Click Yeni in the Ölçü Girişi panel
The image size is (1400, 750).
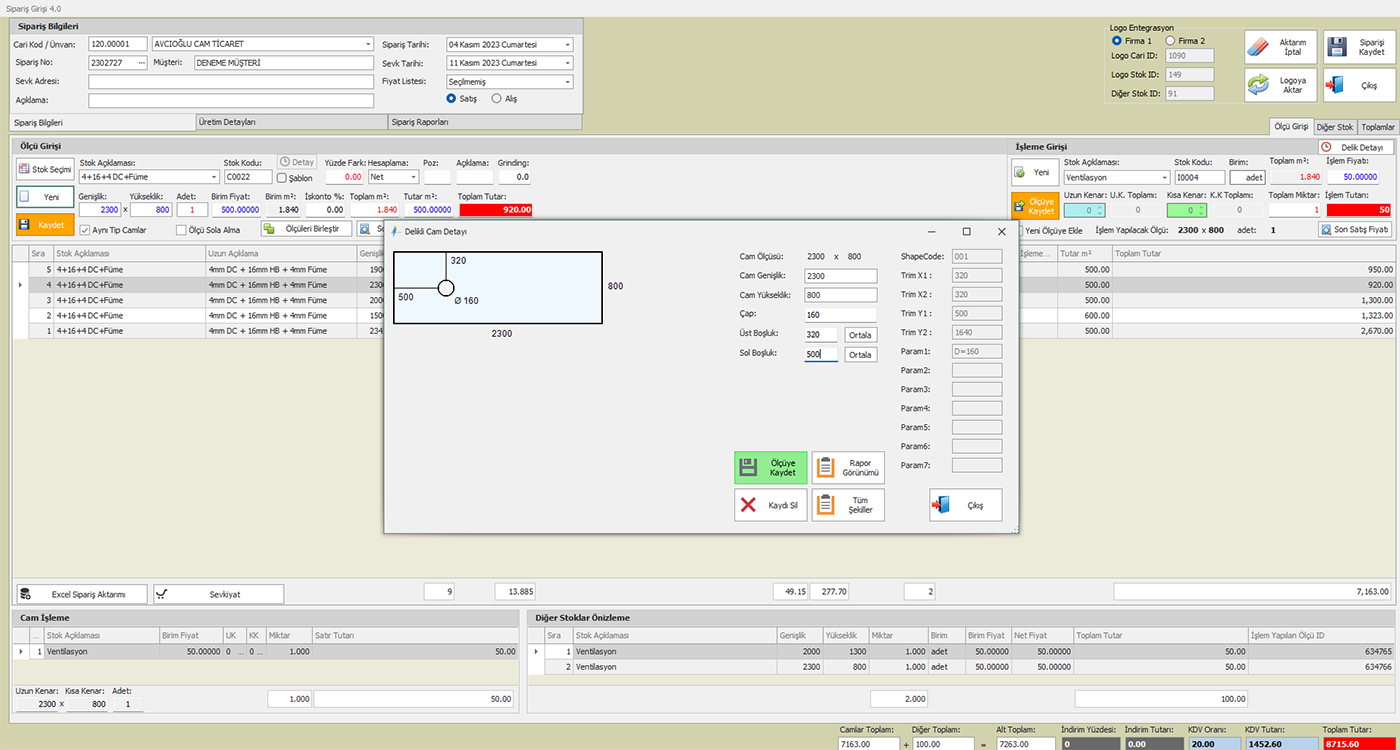45,198
